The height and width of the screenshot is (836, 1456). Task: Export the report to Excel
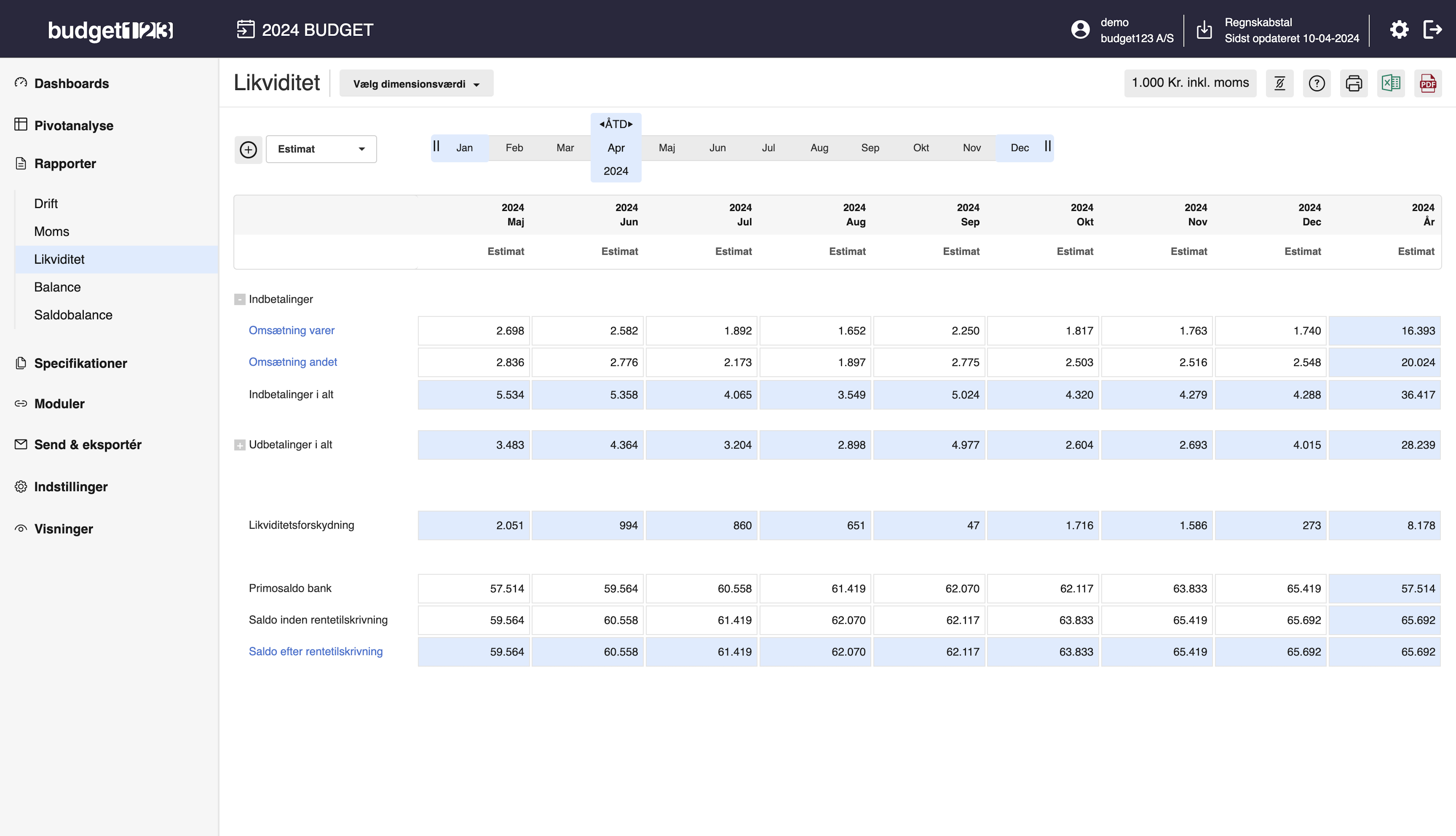[1391, 83]
